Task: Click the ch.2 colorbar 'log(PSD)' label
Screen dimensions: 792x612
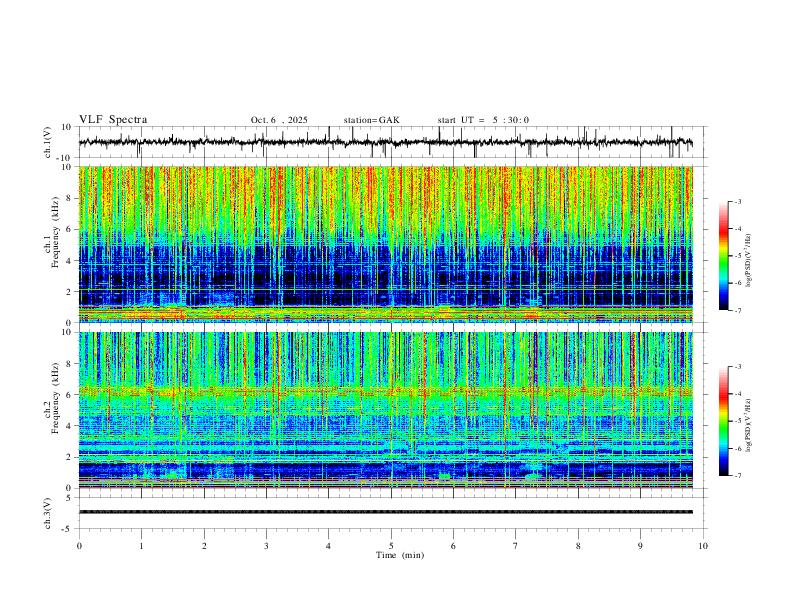Action: coord(748,425)
